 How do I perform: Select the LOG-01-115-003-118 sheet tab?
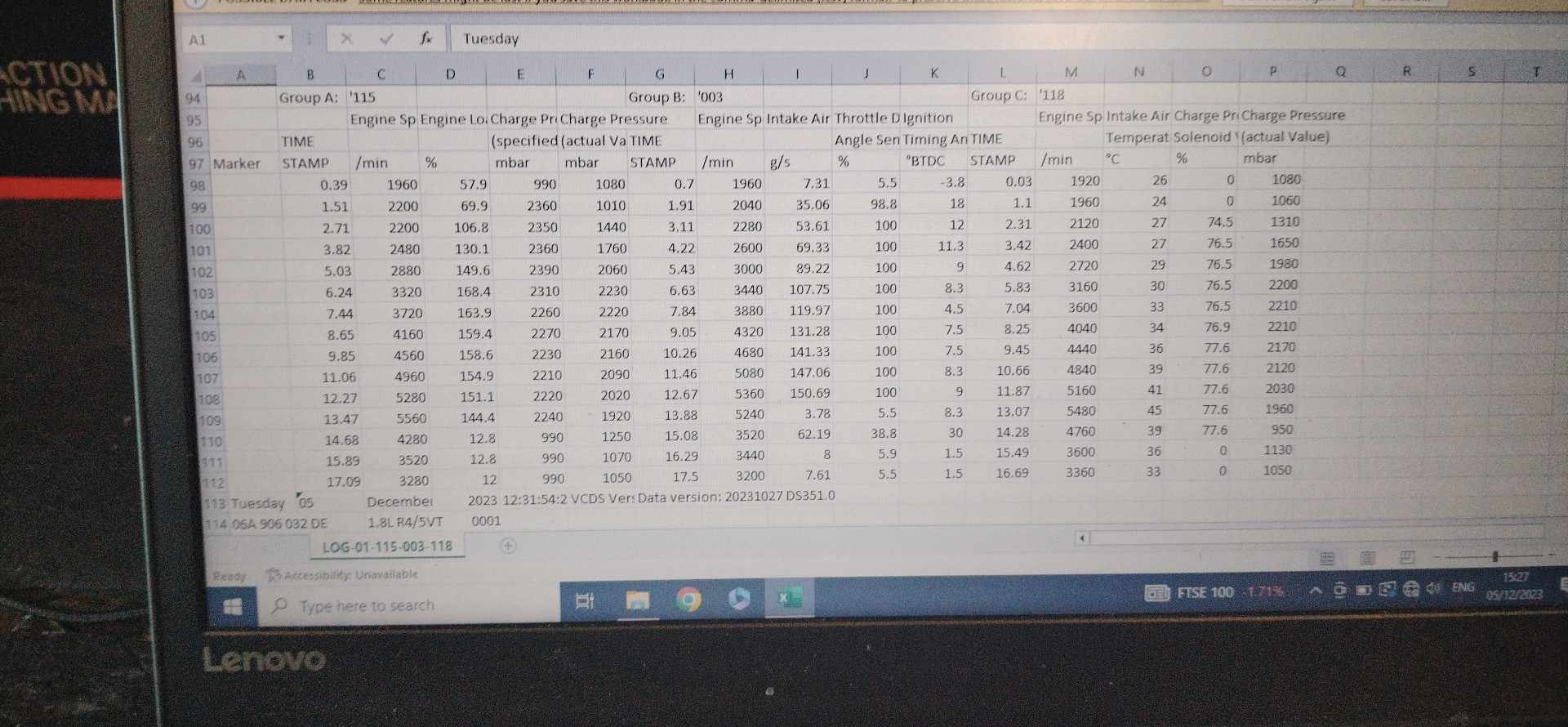point(387,546)
